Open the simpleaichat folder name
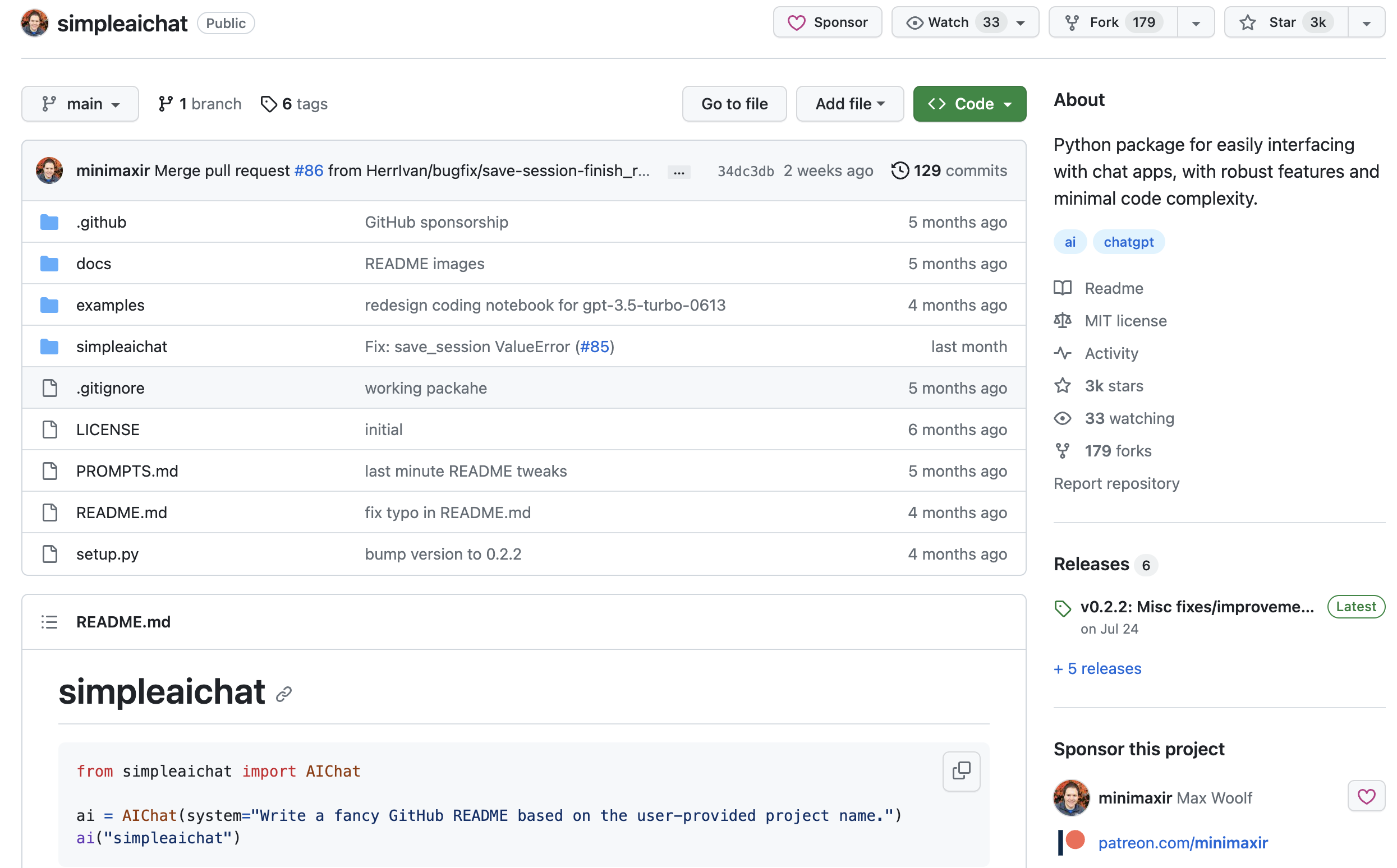Image resolution: width=1397 pixels, height=868 pixels. [122, 347]
